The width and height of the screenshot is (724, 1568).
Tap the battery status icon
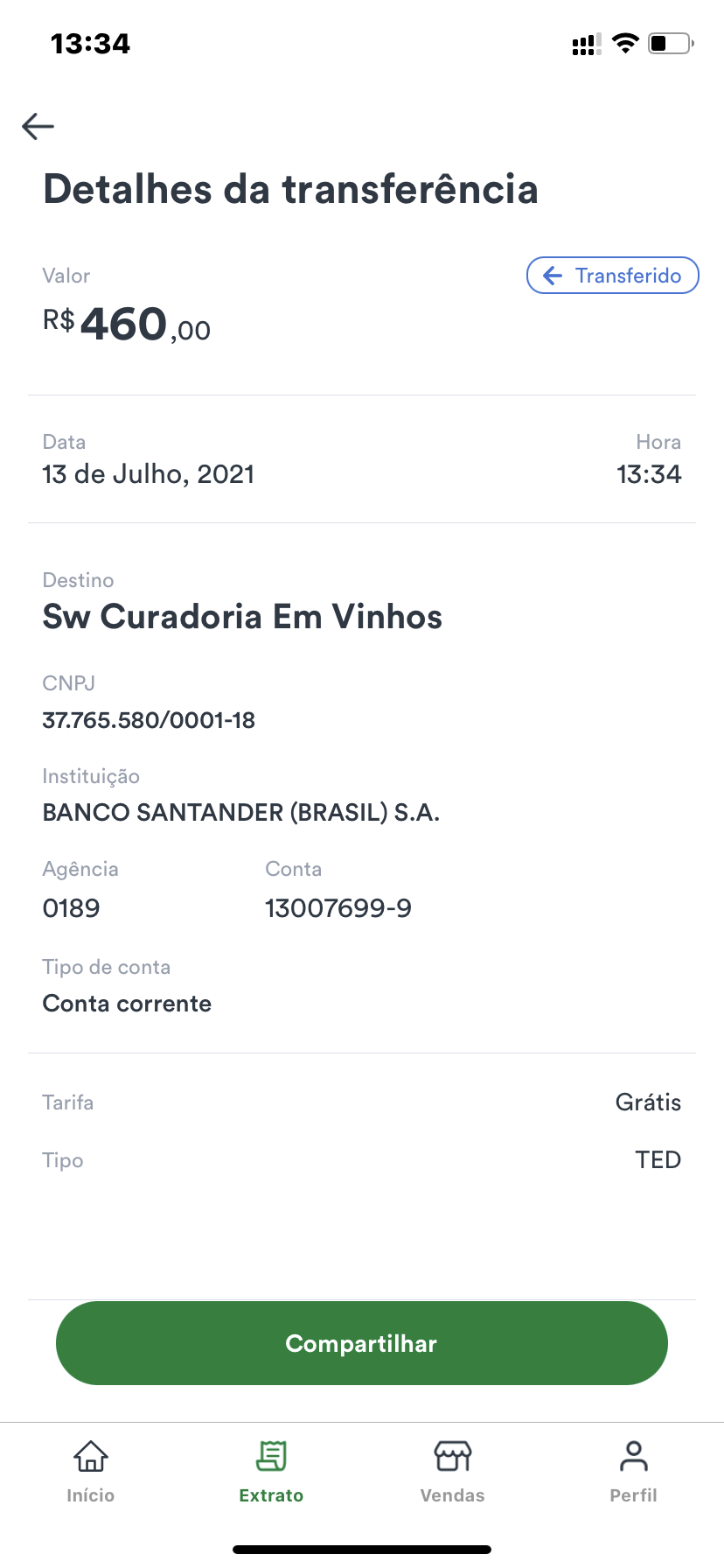[x=670, y=43]
